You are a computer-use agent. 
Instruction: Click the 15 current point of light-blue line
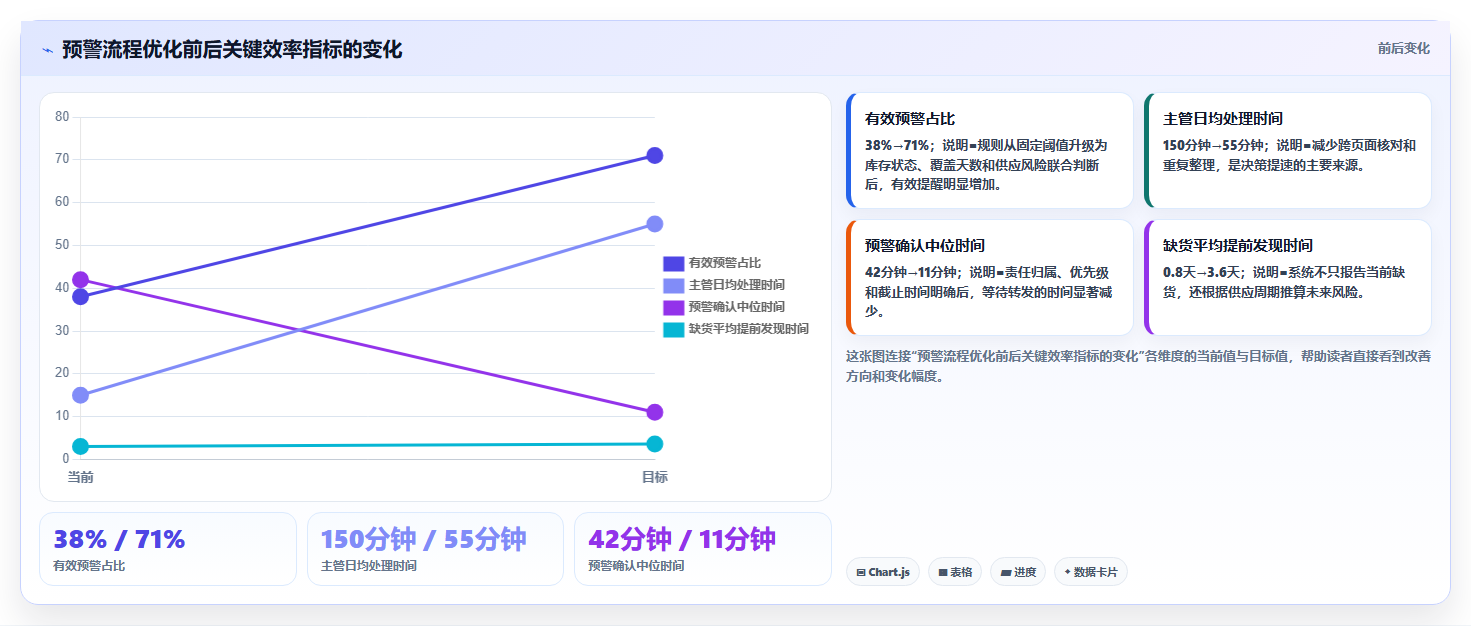[x=81, y=395]
